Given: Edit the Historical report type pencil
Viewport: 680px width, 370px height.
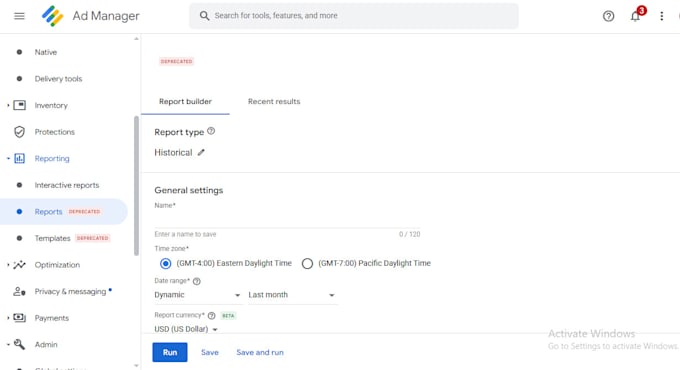Looking at the screenshot, I should pyautogui.click(x=201, y=152).
